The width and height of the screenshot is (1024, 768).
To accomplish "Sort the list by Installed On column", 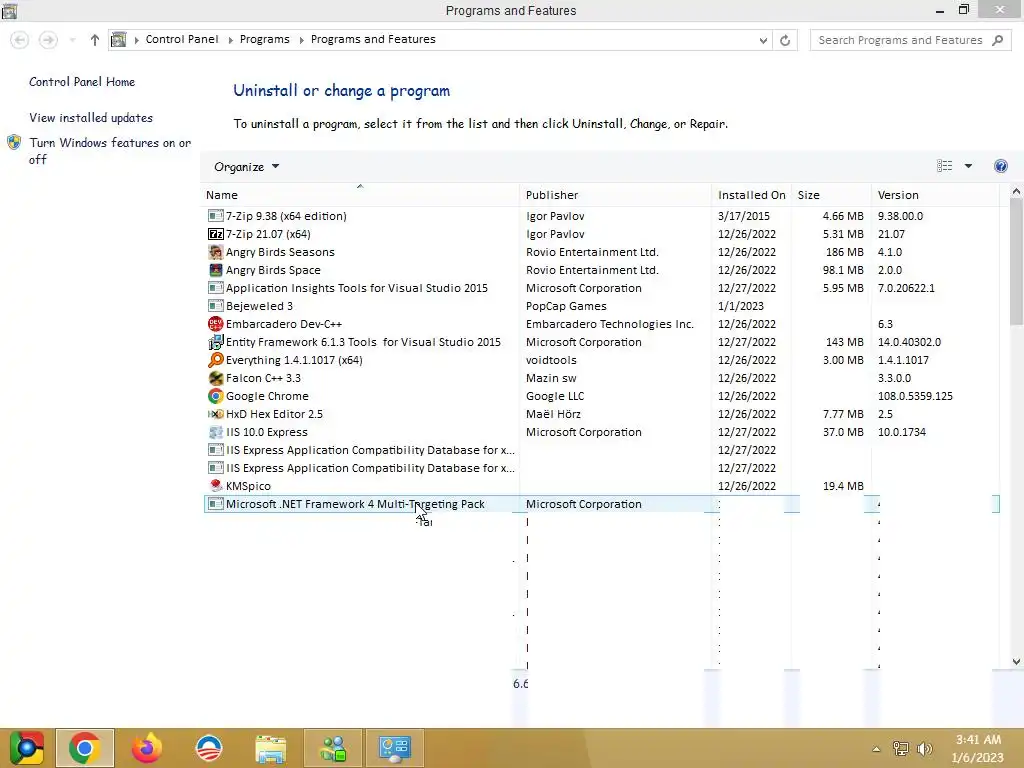I will click(752, 195).
